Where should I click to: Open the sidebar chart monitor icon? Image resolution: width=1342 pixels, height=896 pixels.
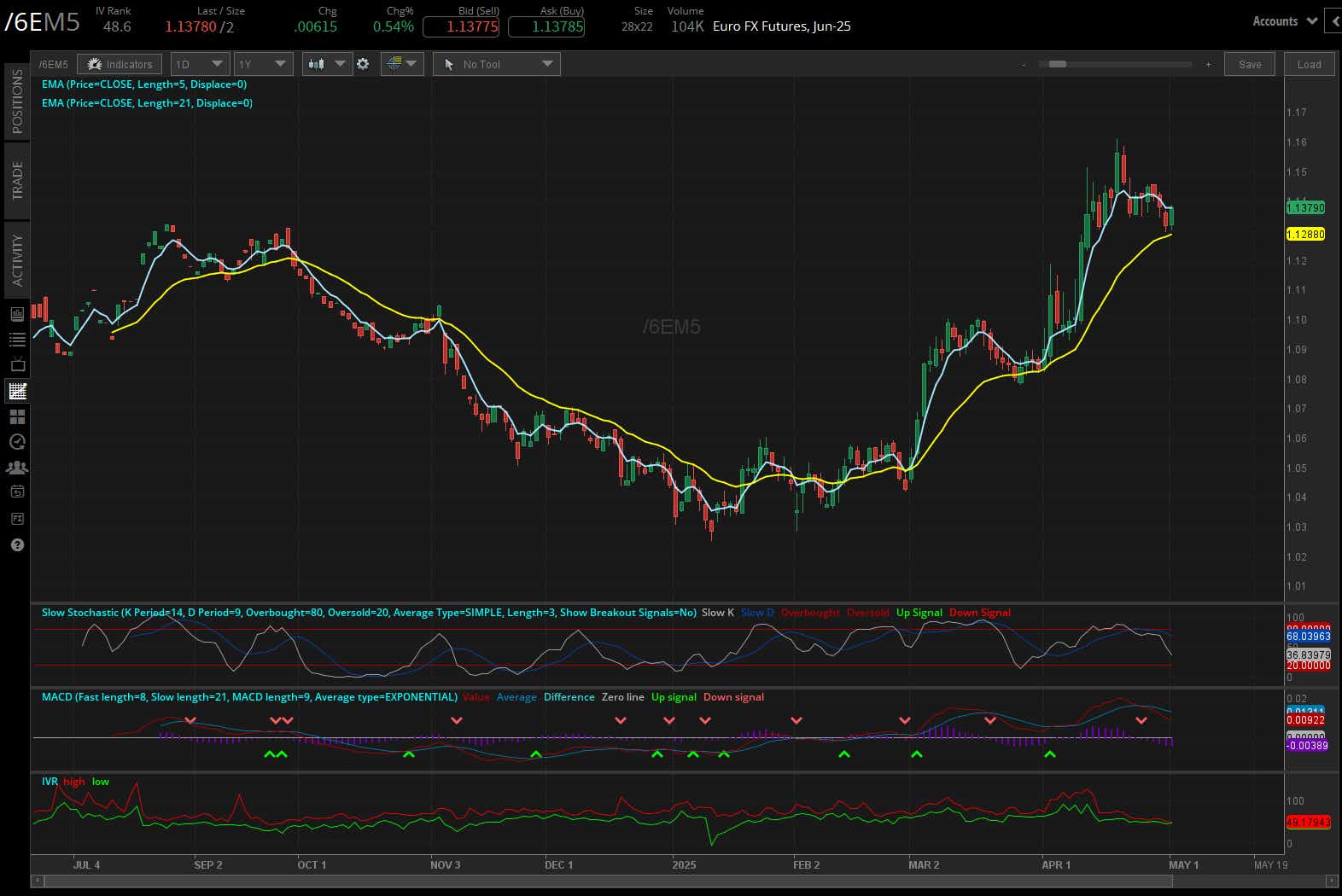pos(17,314)
